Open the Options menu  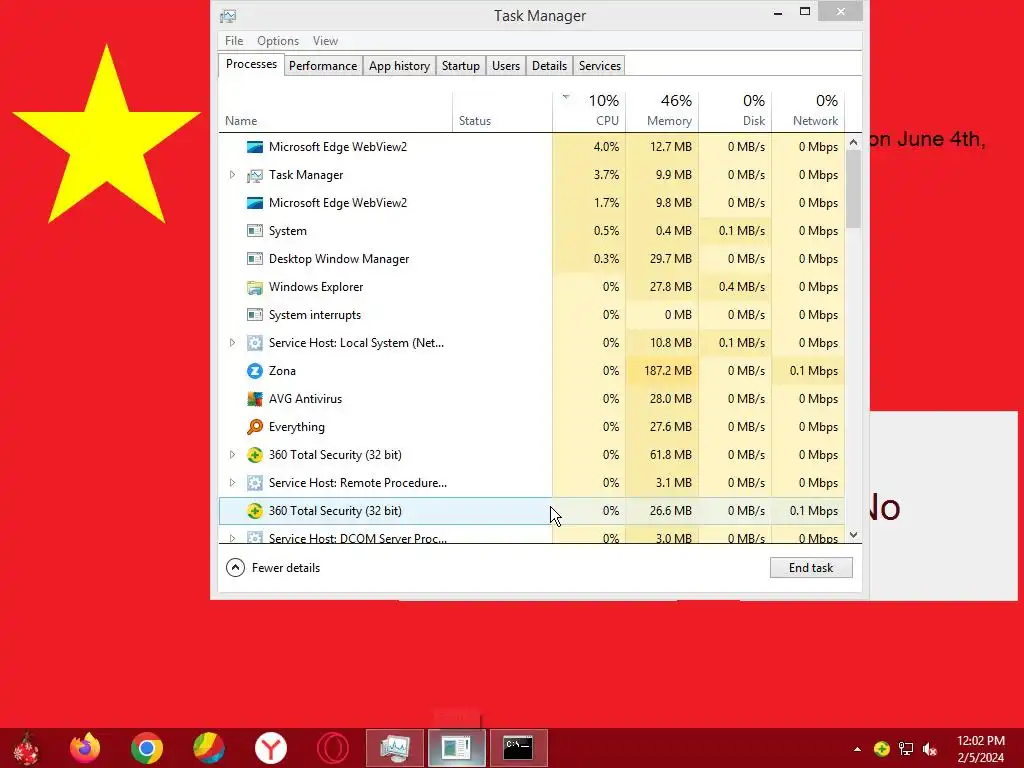278,40
